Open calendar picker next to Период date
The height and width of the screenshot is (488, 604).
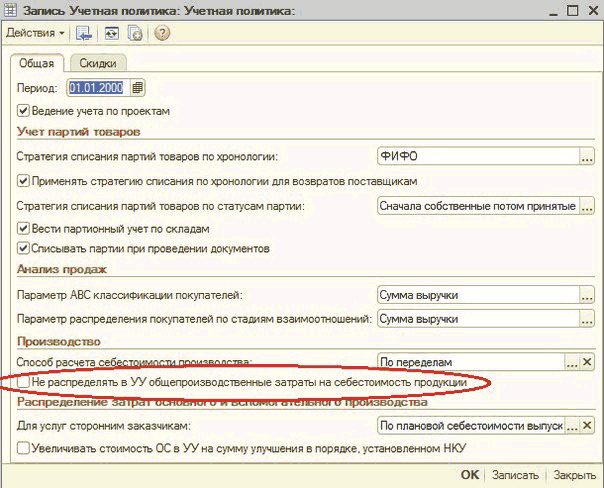[138, 88]
